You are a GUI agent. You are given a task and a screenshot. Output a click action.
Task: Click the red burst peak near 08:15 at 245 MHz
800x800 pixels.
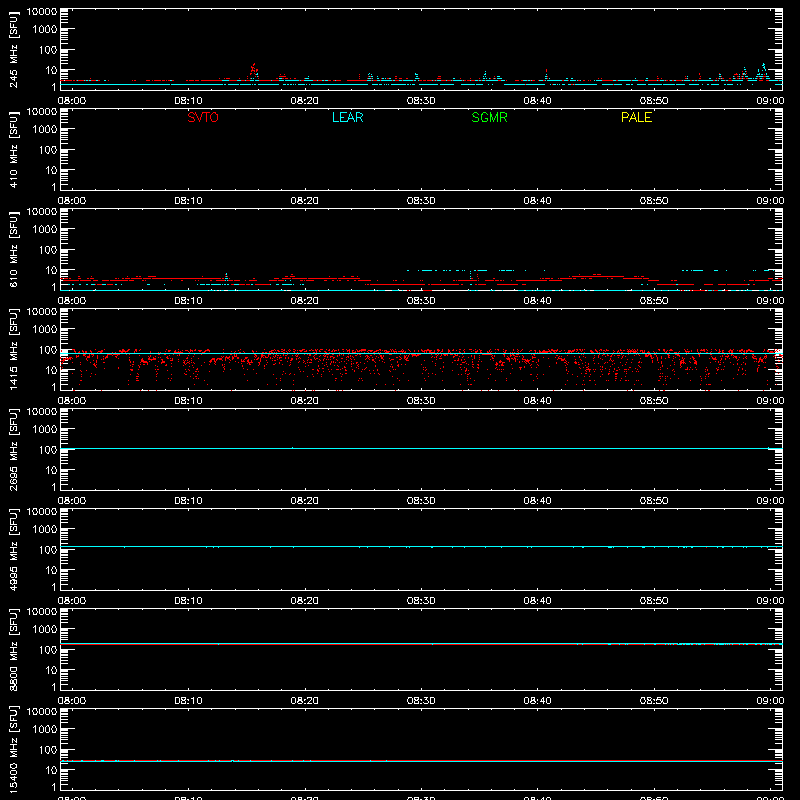pos(254,68)
